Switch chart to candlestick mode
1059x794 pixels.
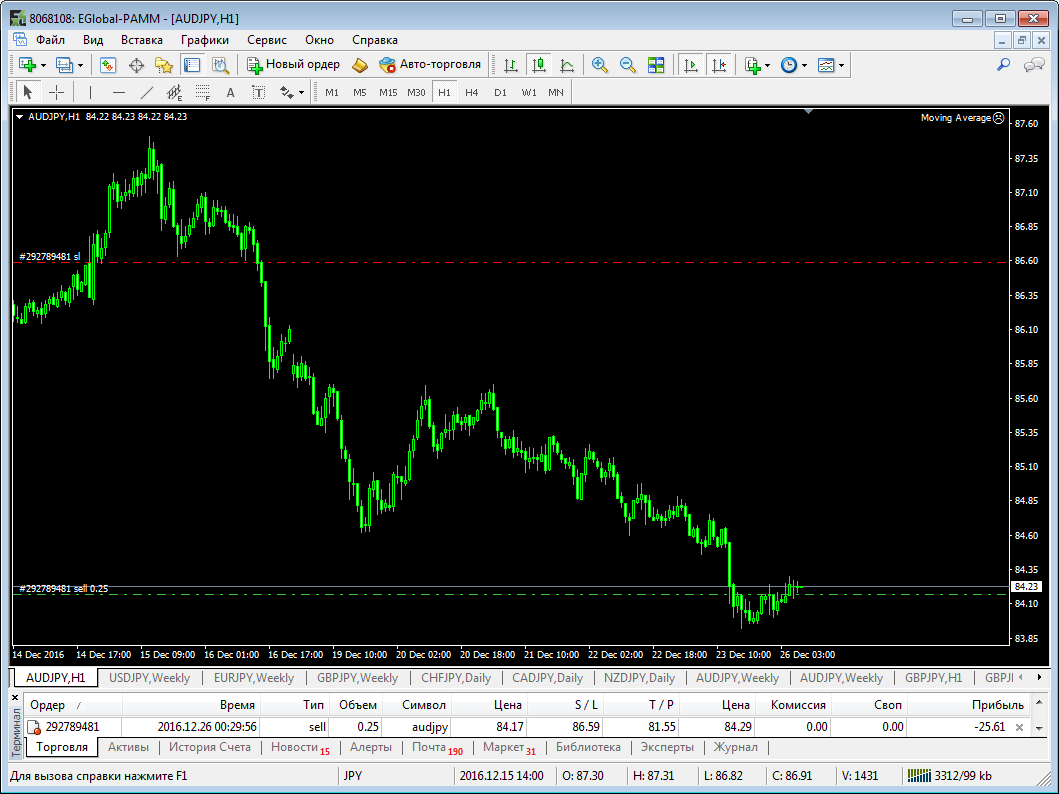(x=539, y=65)
